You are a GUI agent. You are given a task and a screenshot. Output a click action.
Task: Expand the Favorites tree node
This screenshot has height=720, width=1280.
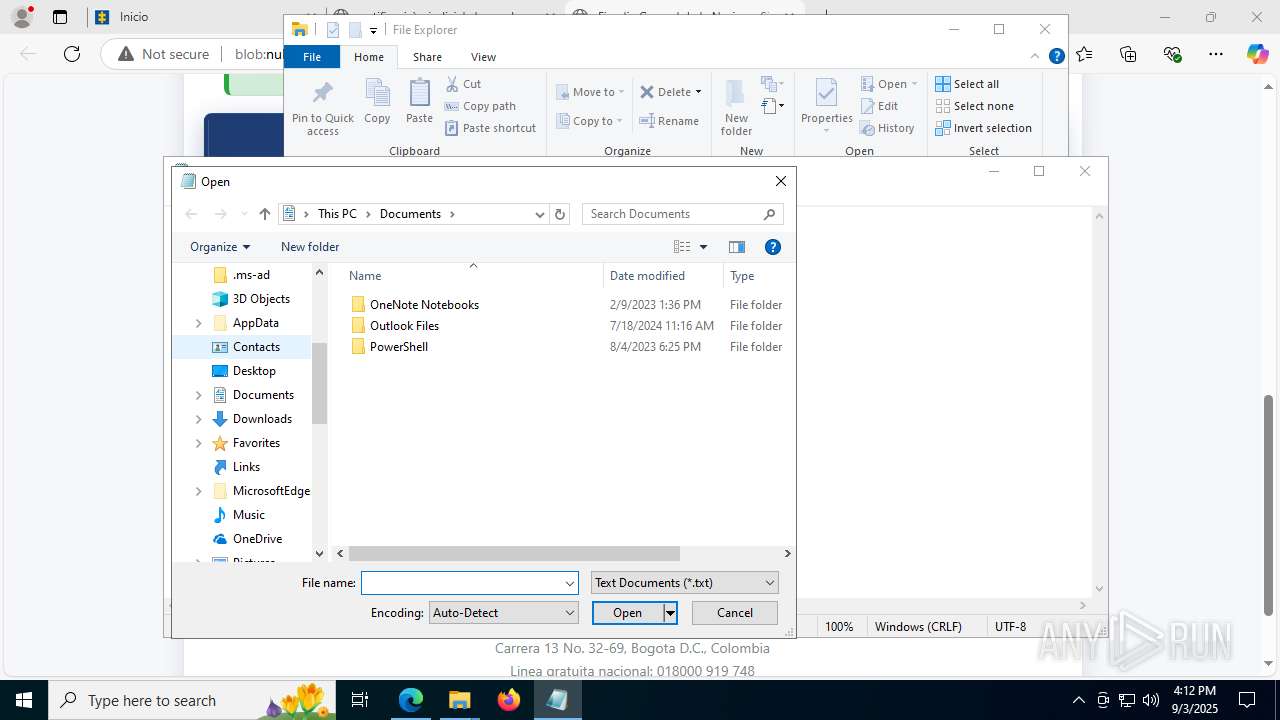point(198,443)
